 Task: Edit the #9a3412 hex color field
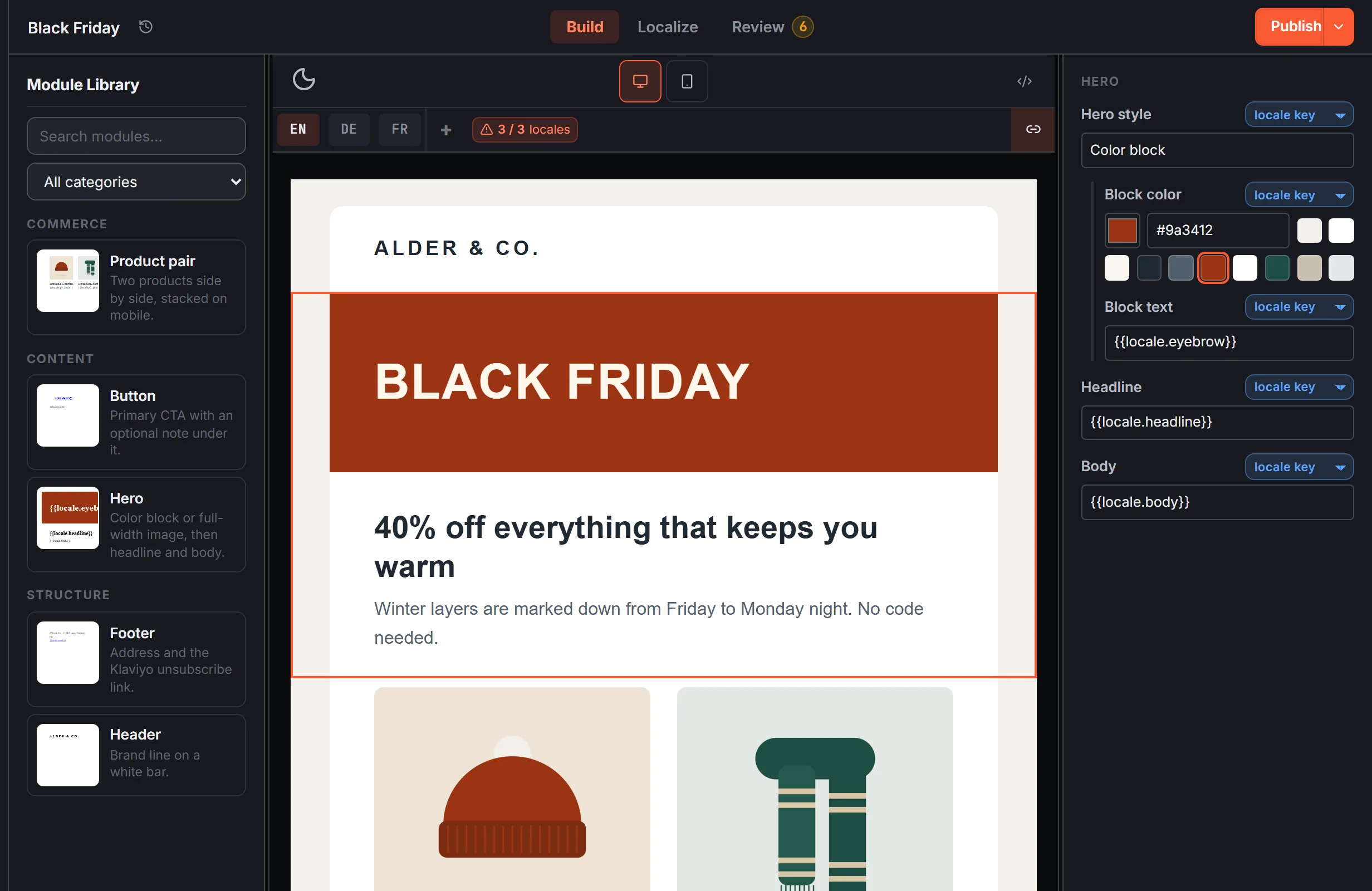click(1218, 230)
